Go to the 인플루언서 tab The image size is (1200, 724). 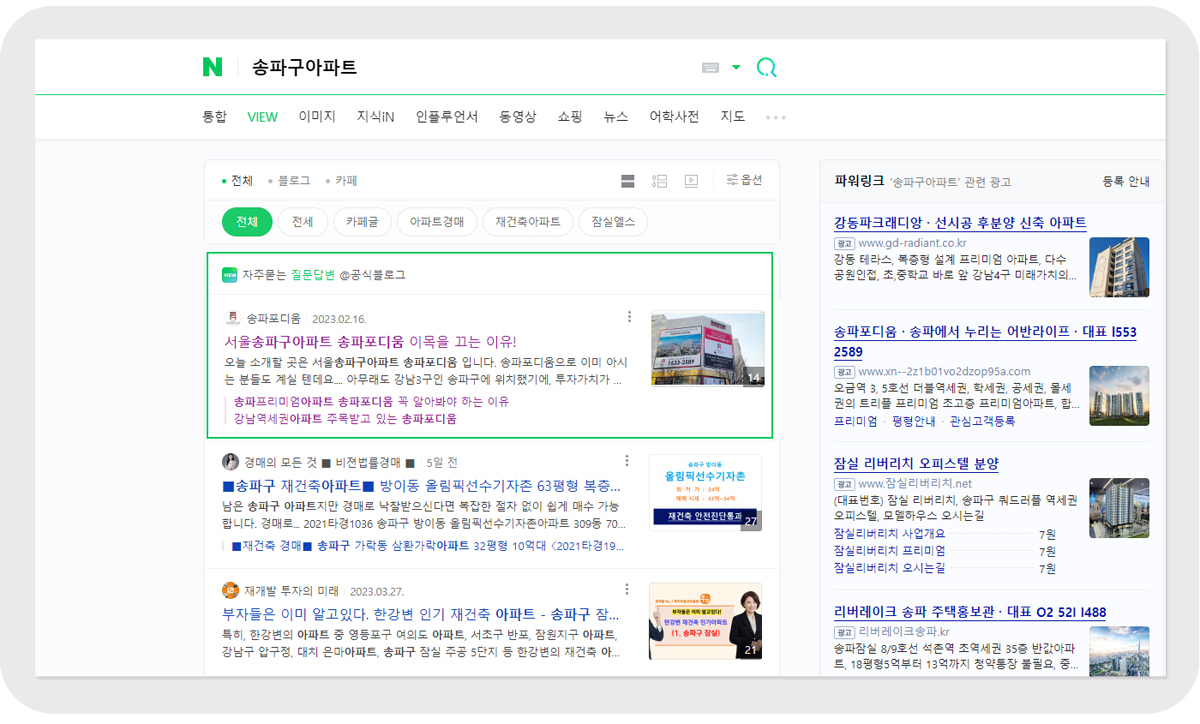tap(447, 117)
